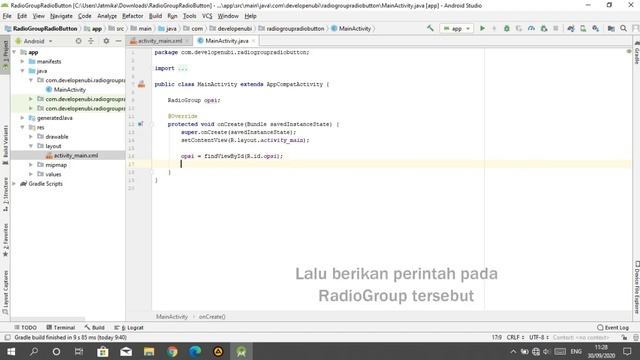Expand the drawable folder

tap(31, 137)
